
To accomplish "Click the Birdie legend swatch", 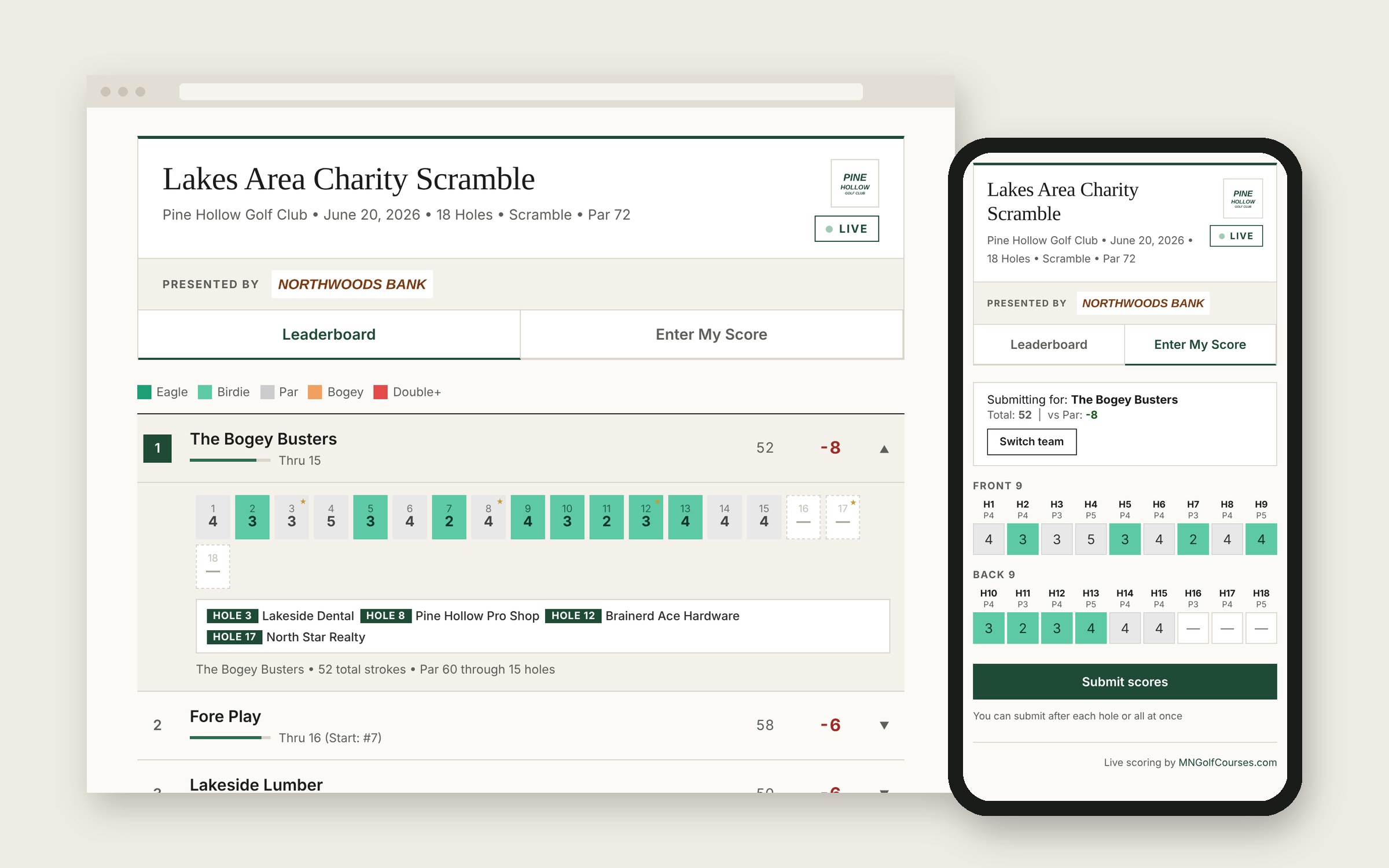I will (205, 392).
